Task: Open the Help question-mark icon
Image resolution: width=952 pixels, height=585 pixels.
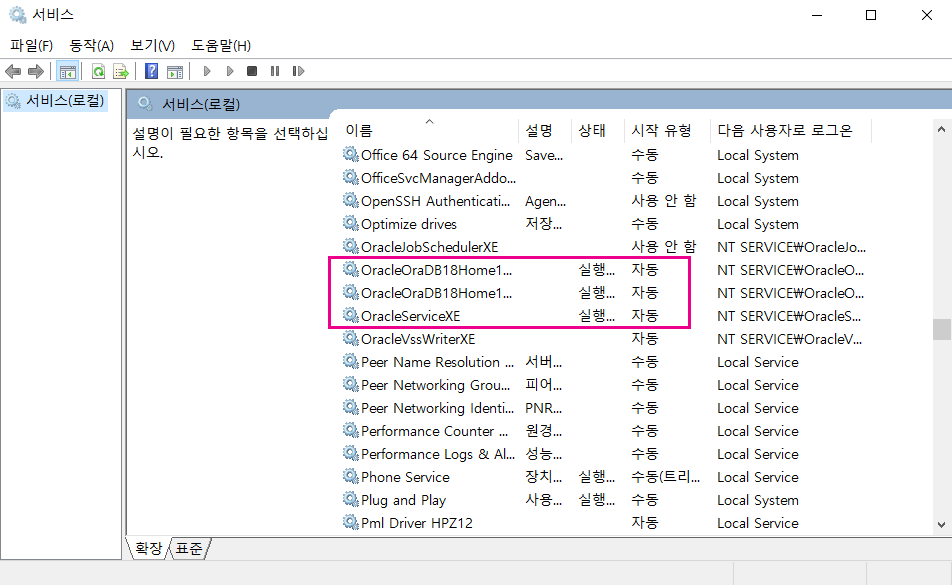Action: tap(151, 72)
